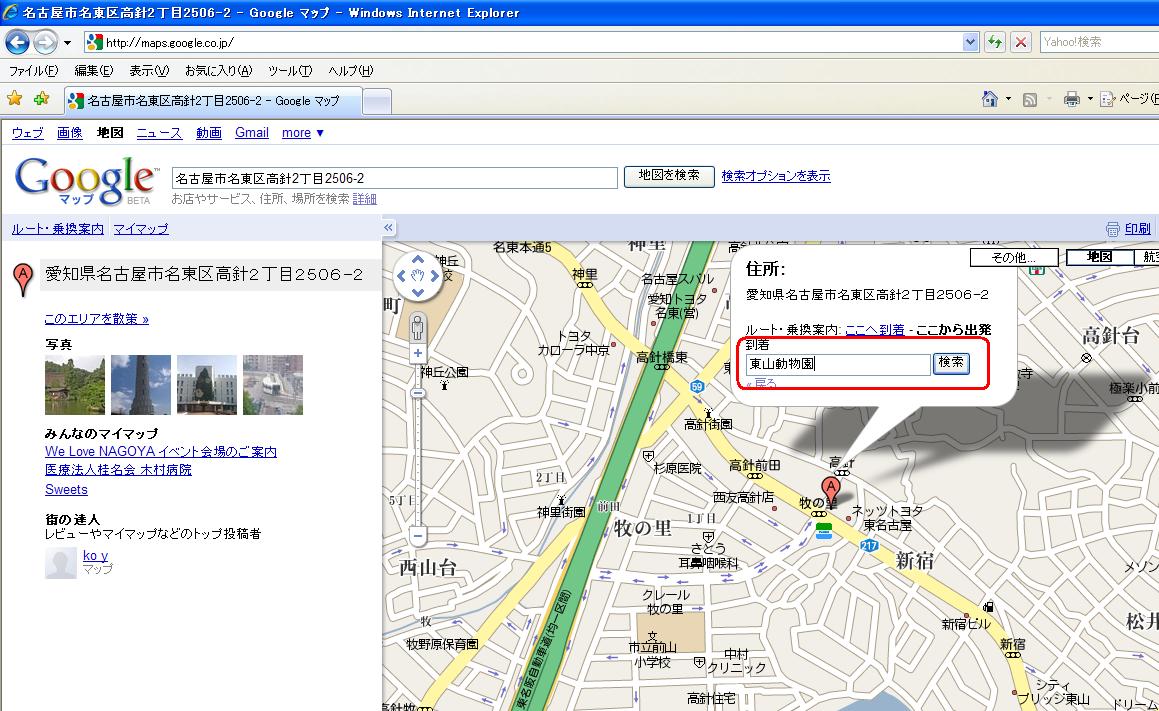Go back with the browser Back arrow
This screenshot has height=711, width=1159.
coord(18,42)
